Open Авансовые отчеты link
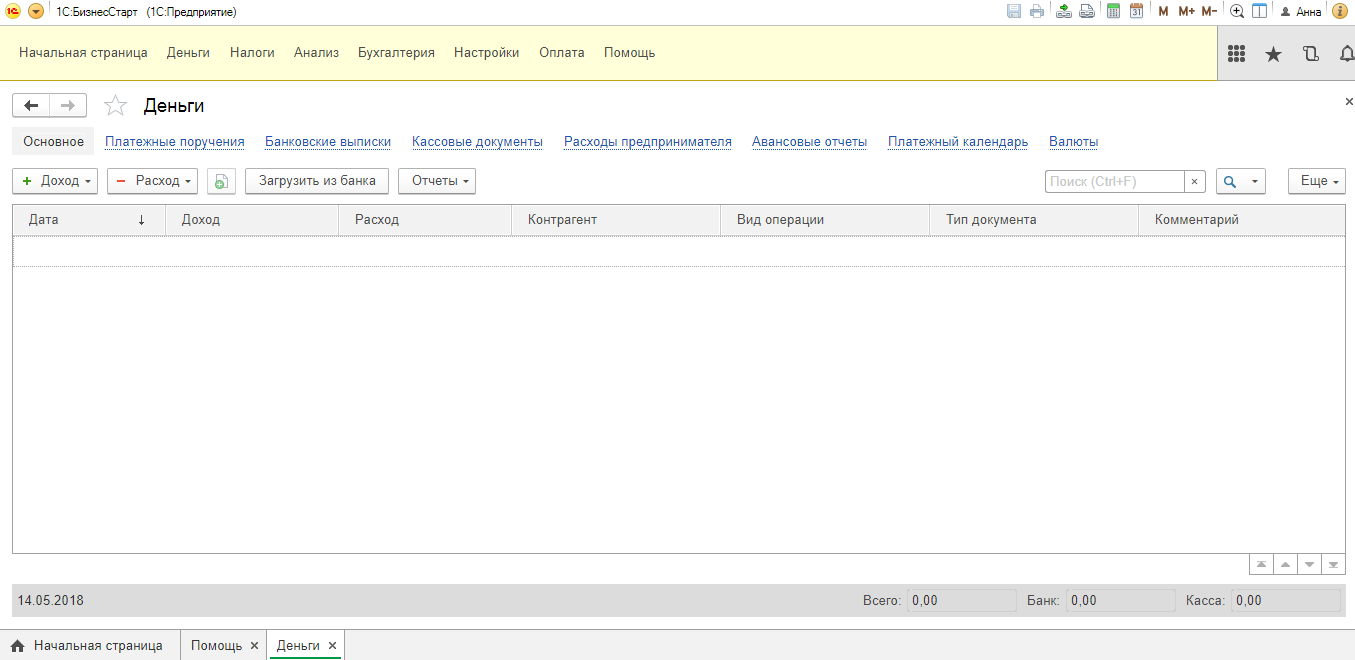The width and height of the screenshot is (1355, 660). click(x=809, y=142)
